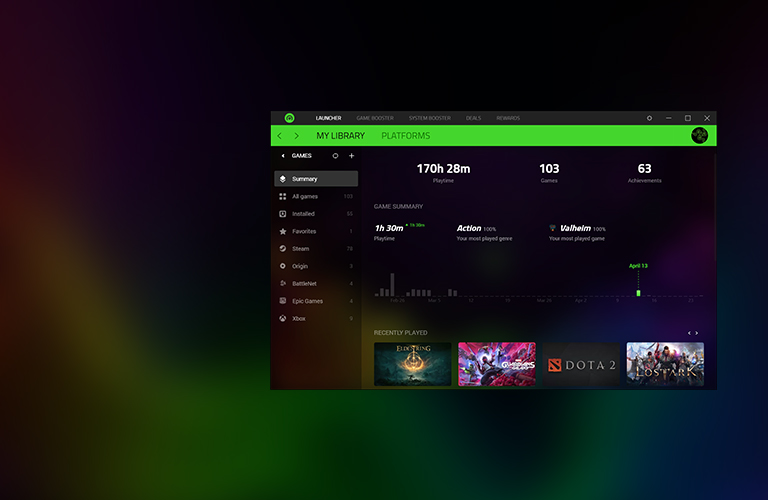Go forward with the right navigation arrow

coord(296,136)
